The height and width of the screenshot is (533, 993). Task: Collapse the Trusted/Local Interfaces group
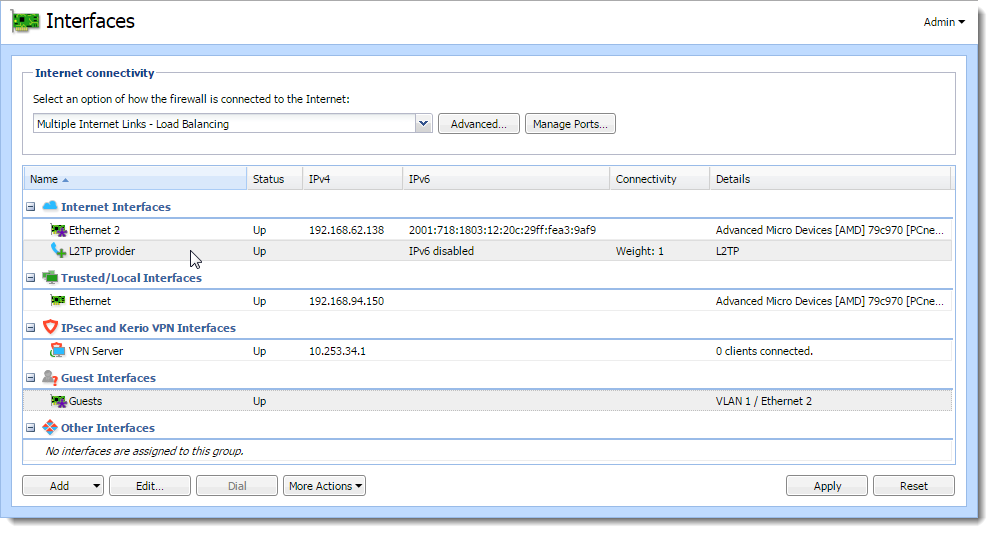click(x=30, y=278)
